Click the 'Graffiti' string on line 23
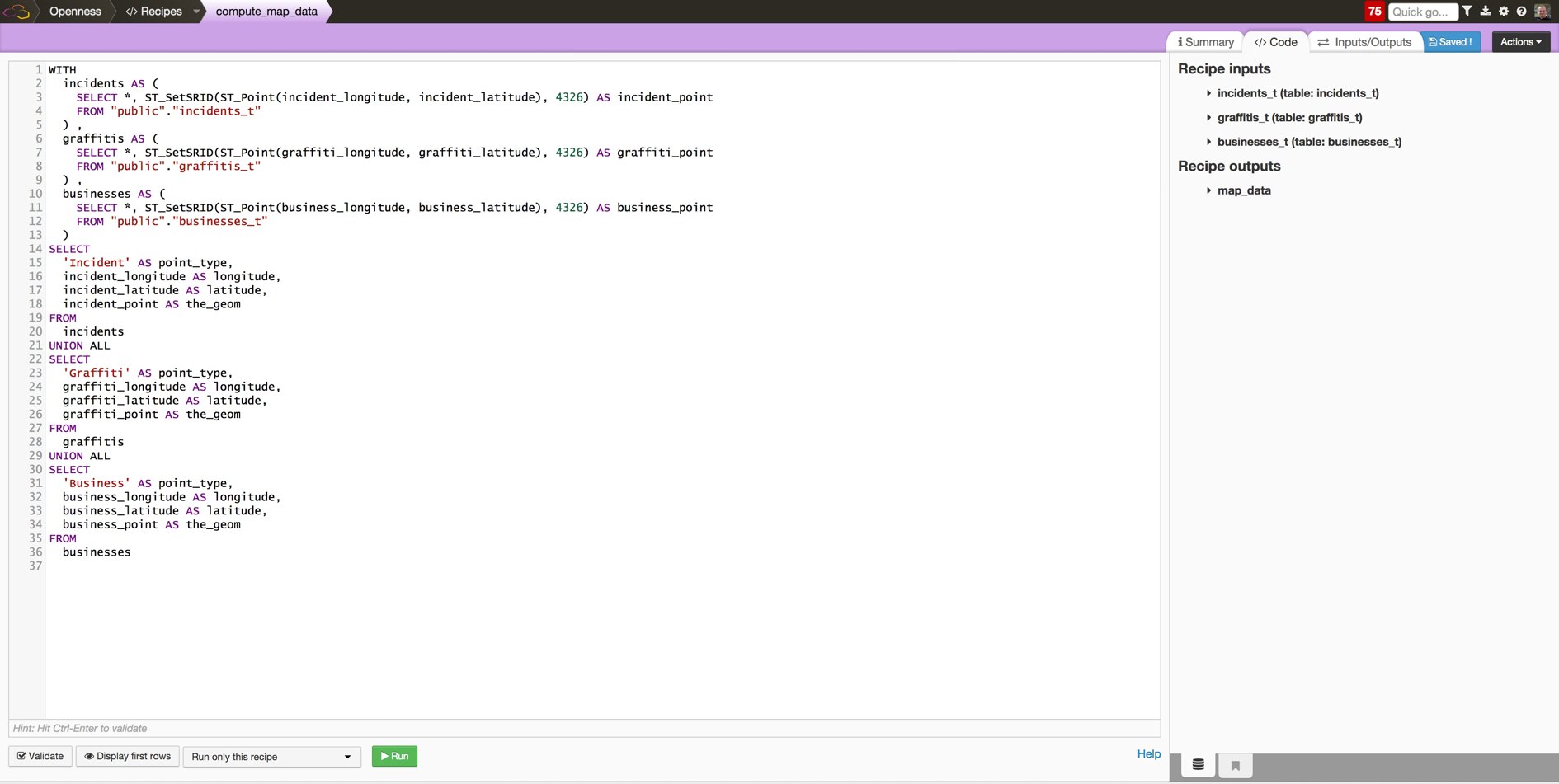 click(x=97, y=373)
